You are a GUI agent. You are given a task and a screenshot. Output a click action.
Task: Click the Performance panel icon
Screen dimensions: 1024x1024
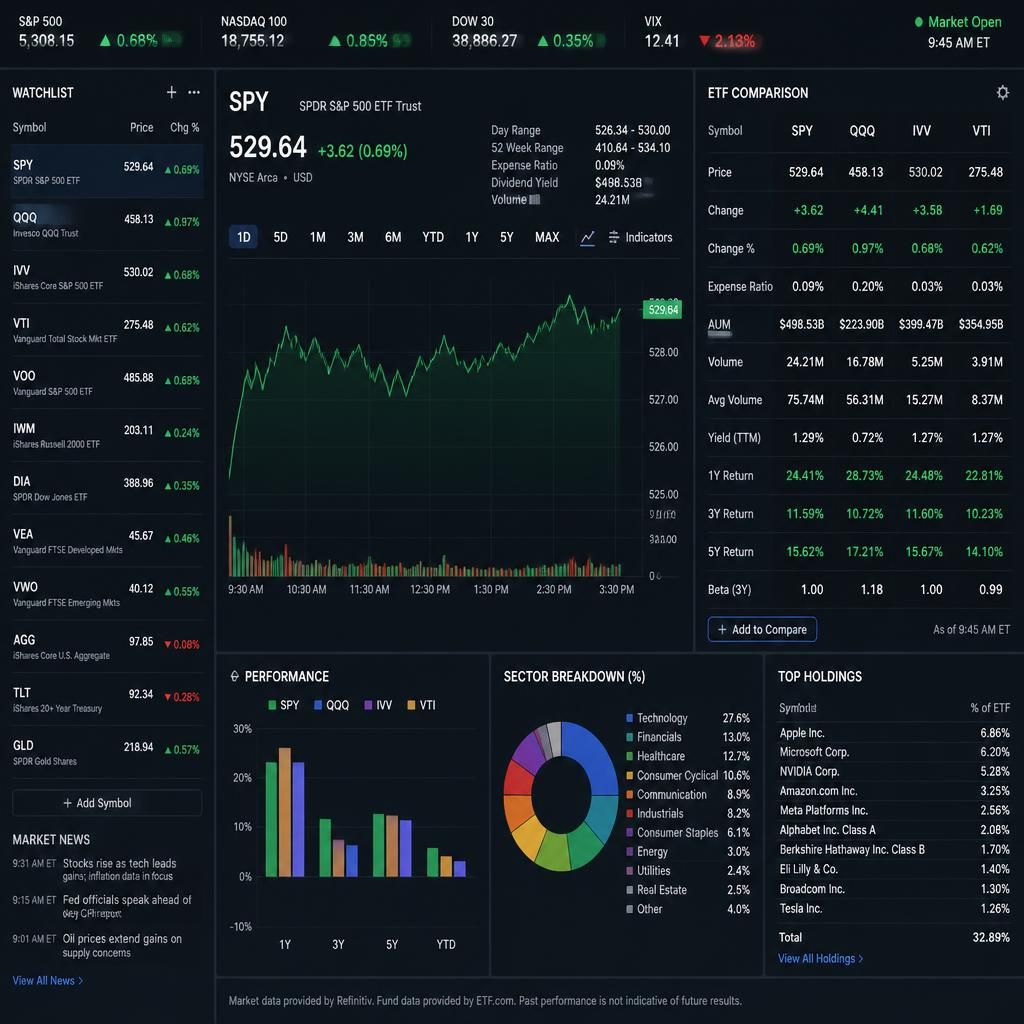[234, 676]
